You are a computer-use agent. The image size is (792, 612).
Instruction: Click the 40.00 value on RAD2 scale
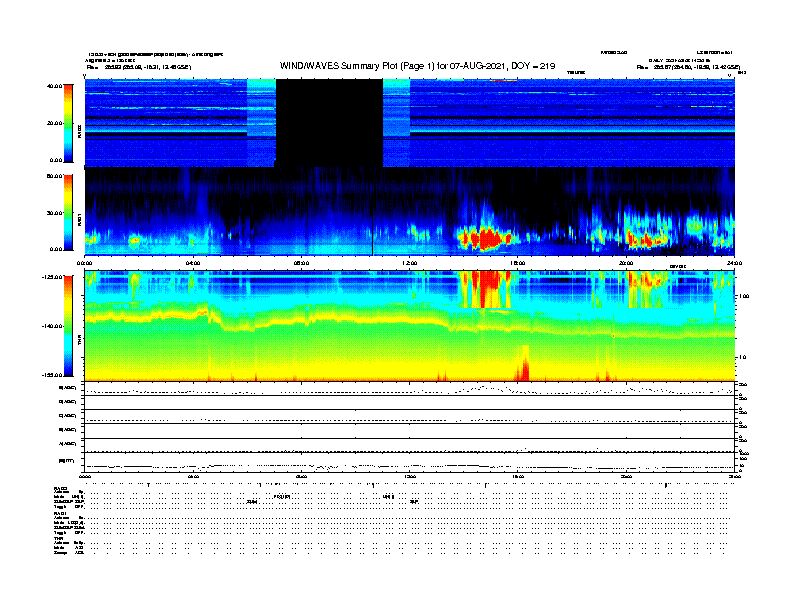[53, 86]
